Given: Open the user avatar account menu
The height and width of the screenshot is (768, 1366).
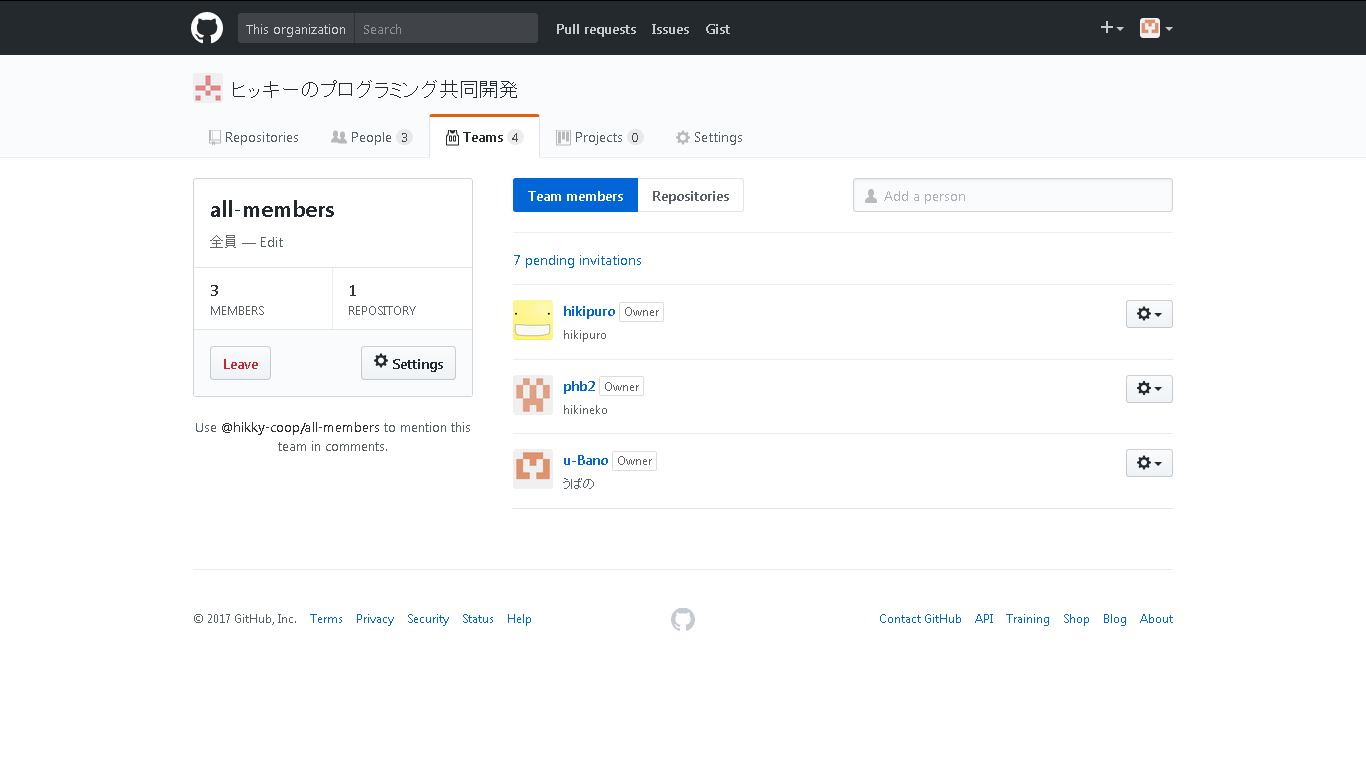Looking at the screenshot, I should [1156, 28].
